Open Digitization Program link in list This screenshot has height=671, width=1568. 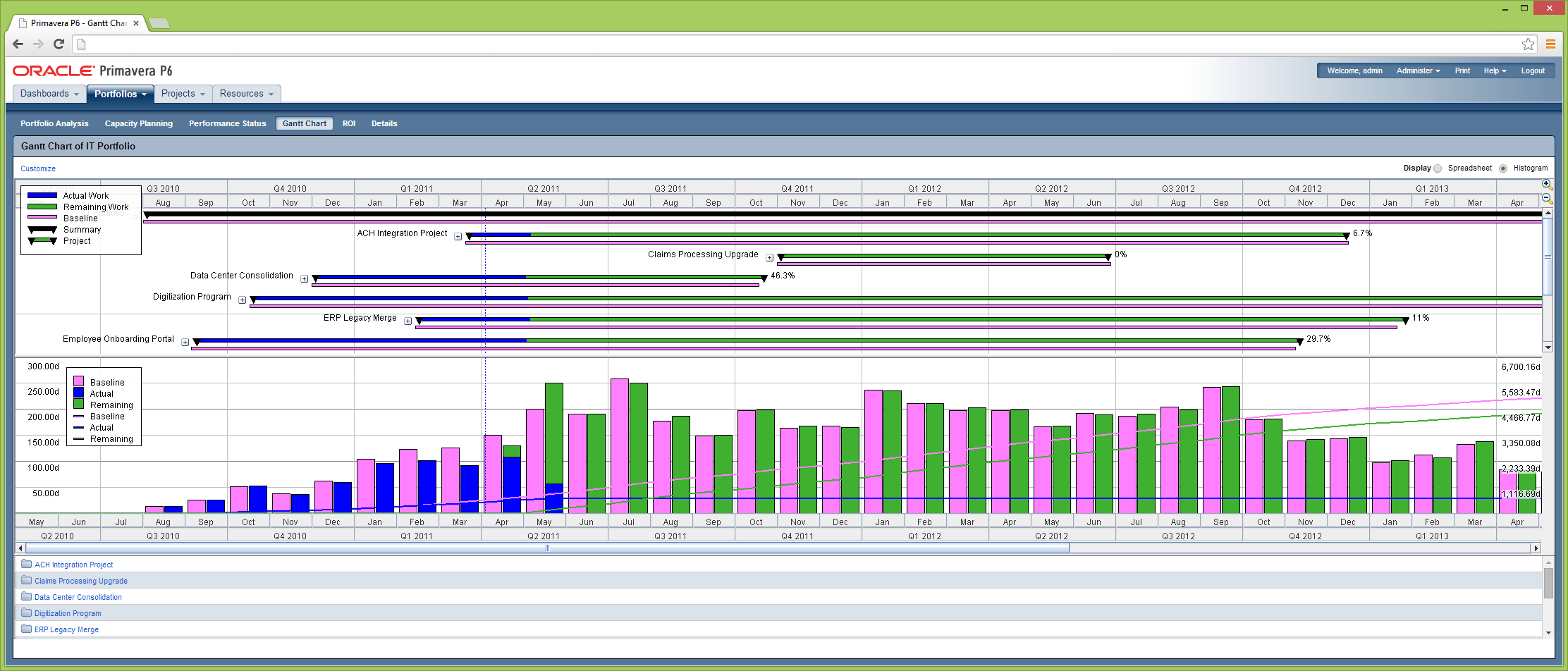(68, 613)
